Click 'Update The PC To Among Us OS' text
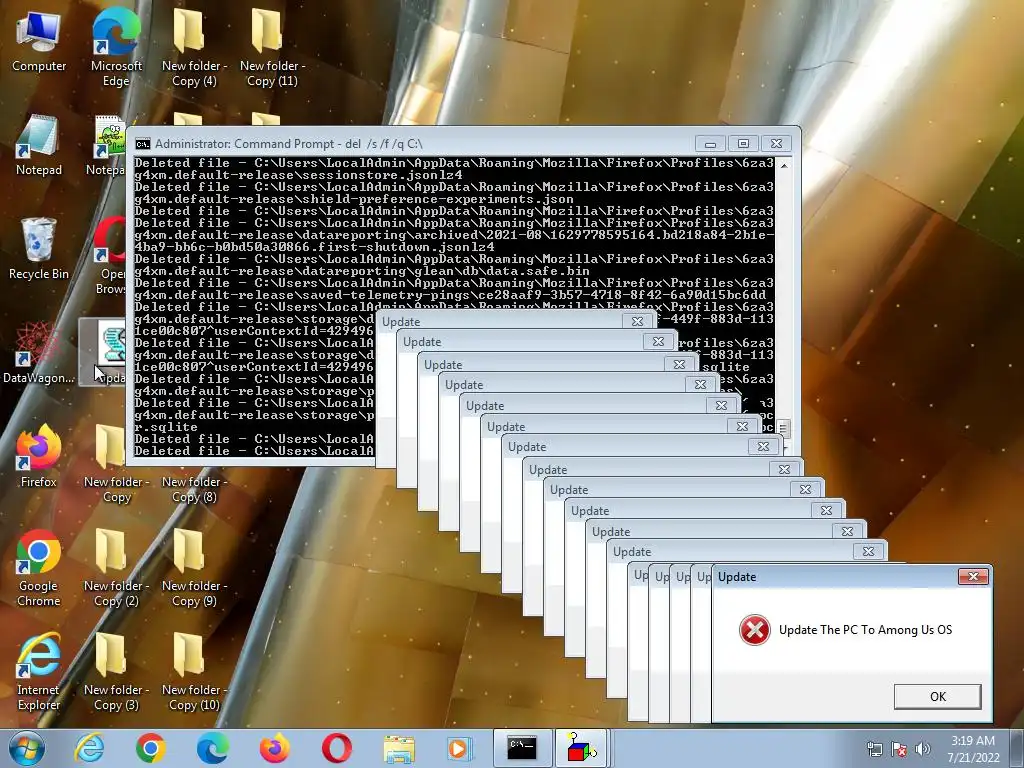1024x768 pixels. pyautogui.click(x=865, y=630)
